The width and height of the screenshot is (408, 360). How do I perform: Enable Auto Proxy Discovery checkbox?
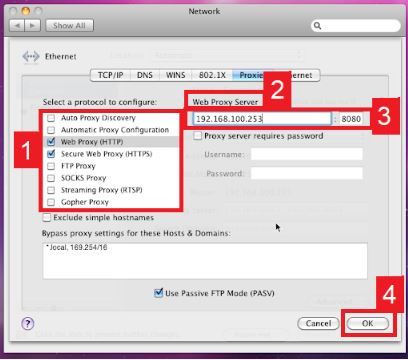[51, 118]
